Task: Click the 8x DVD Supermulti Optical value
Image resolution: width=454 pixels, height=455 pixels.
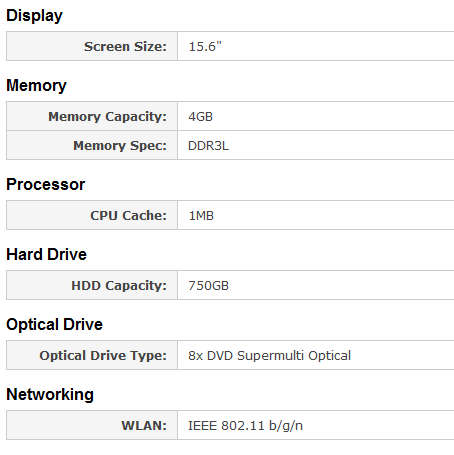Action: 270,356
